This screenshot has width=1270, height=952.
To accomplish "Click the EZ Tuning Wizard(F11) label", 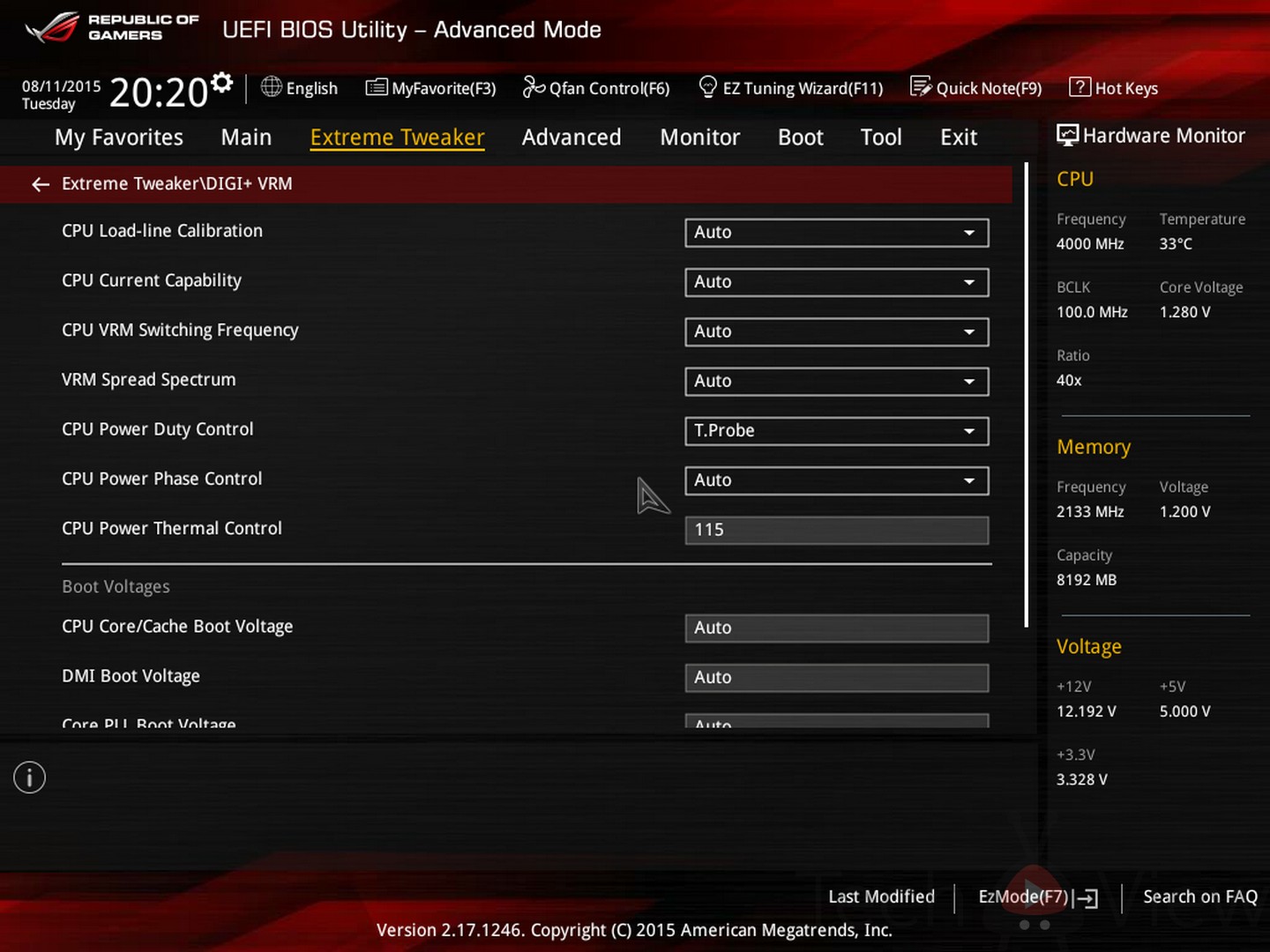I will coord(803,88).
